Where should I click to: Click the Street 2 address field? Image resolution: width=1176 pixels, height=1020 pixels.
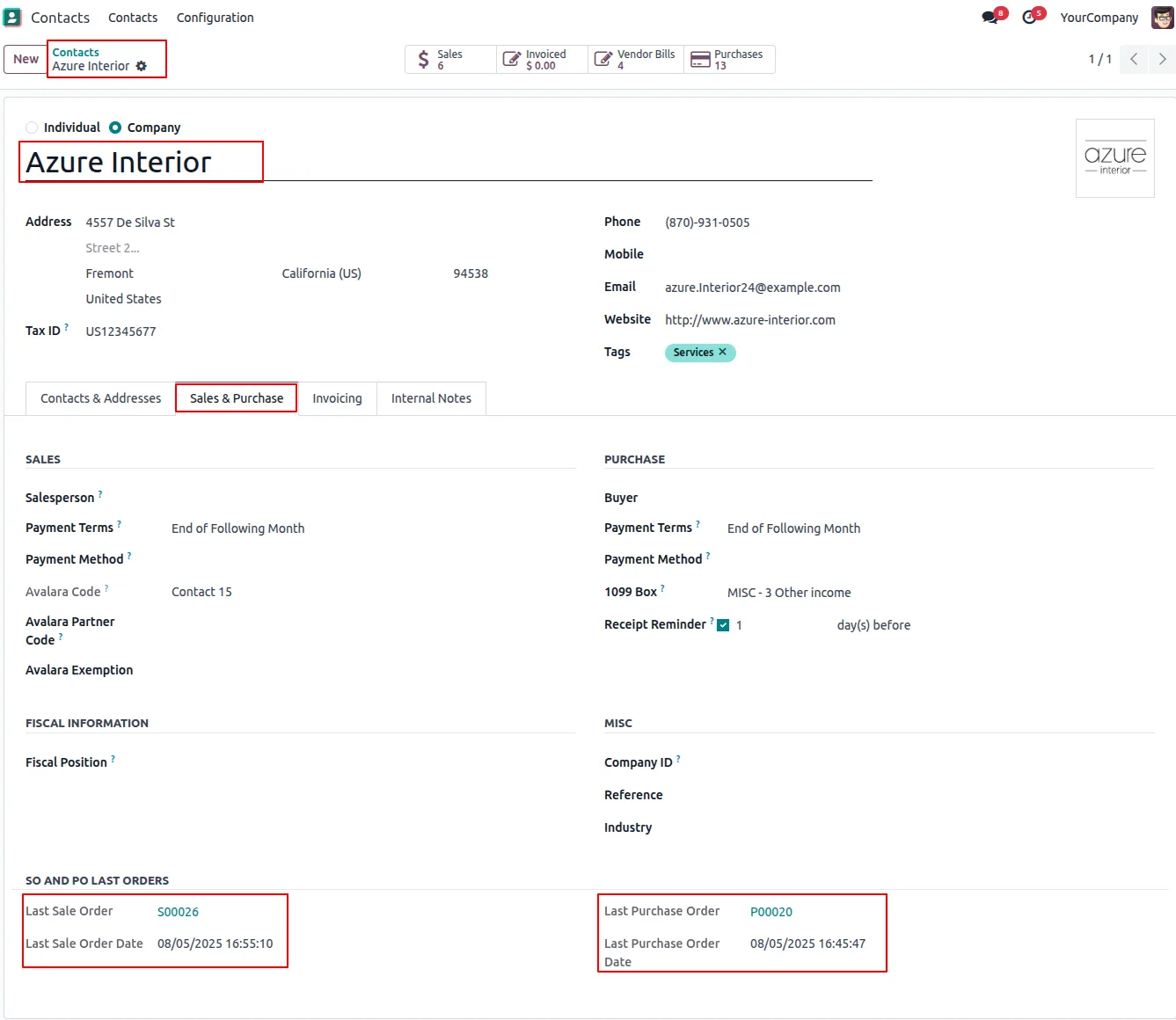112,248
